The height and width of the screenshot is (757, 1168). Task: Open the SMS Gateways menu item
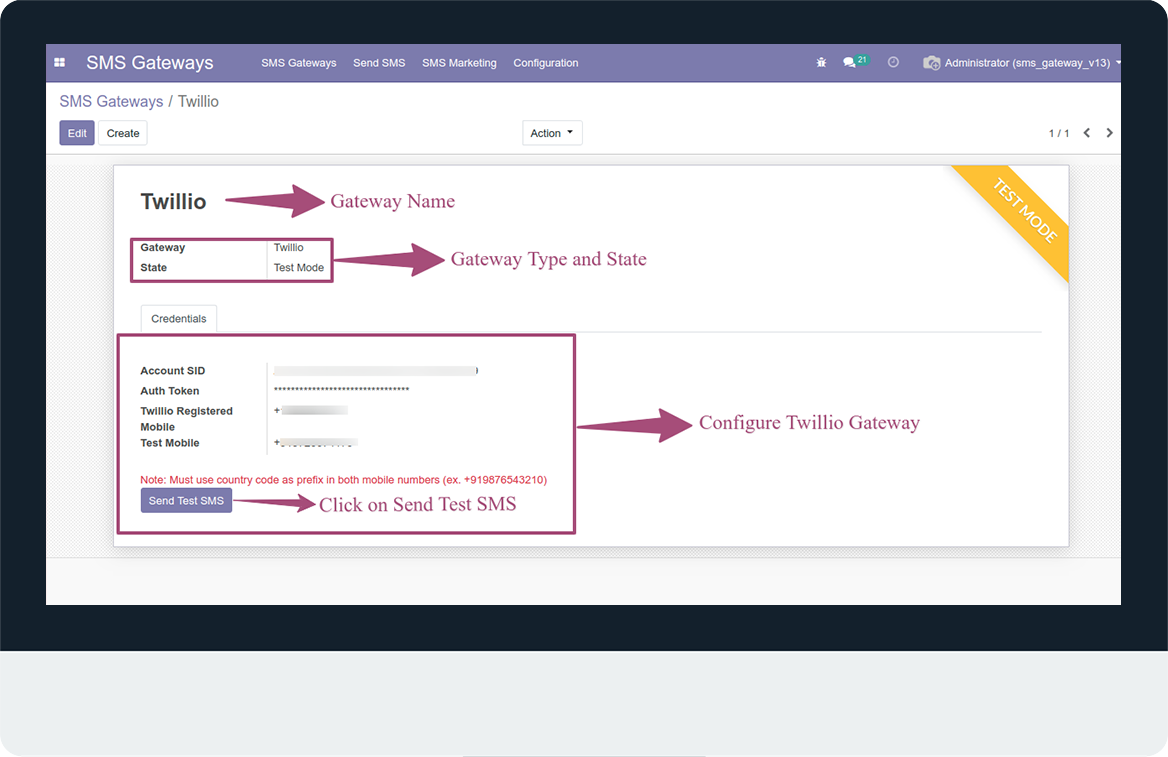299,63
